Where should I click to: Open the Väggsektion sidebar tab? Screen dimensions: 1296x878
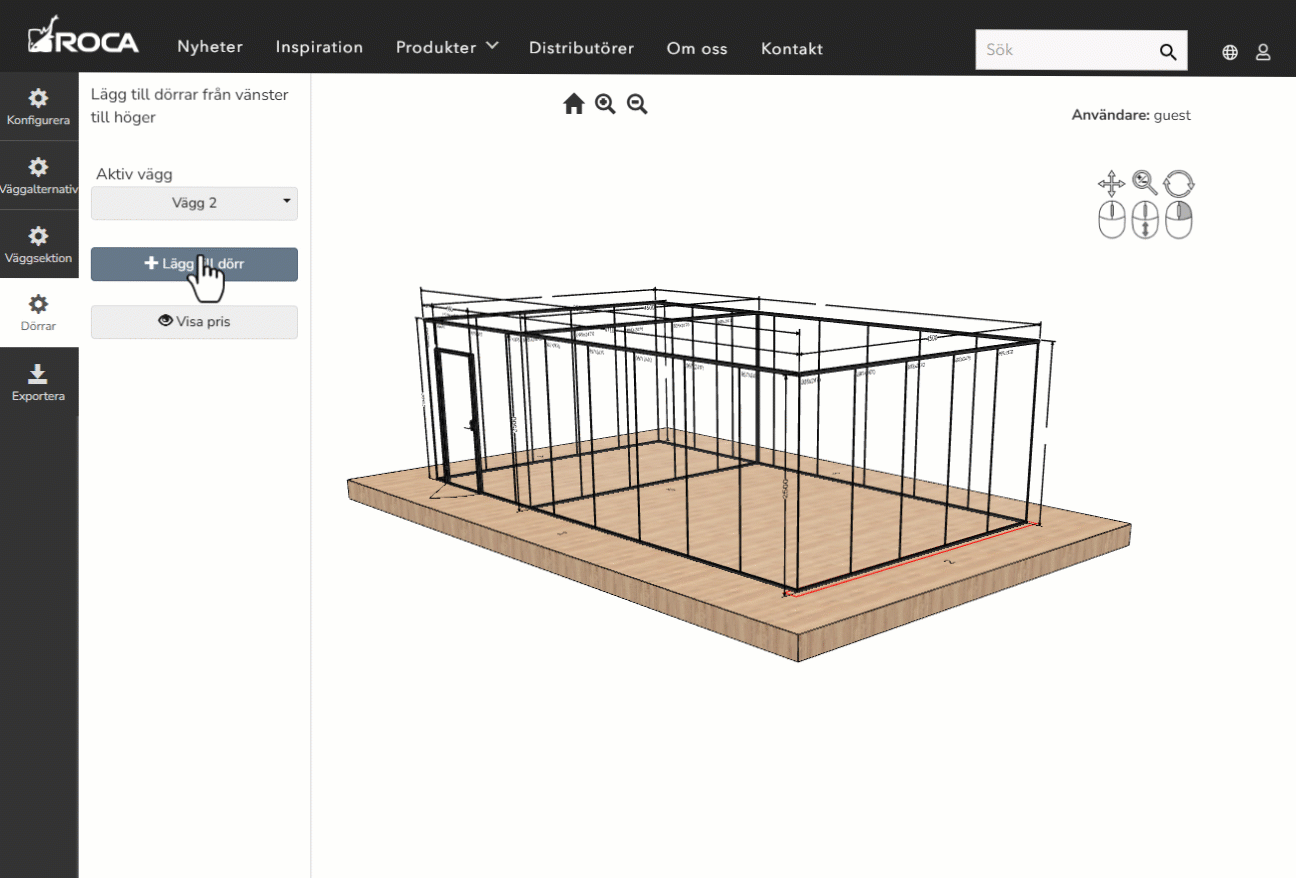pos(38,245)
